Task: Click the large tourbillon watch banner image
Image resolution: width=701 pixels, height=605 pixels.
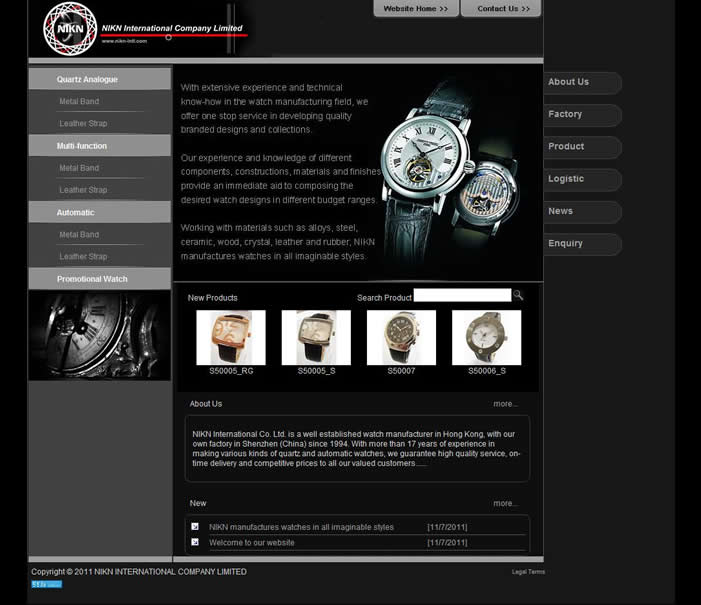Action: (452, 172)
